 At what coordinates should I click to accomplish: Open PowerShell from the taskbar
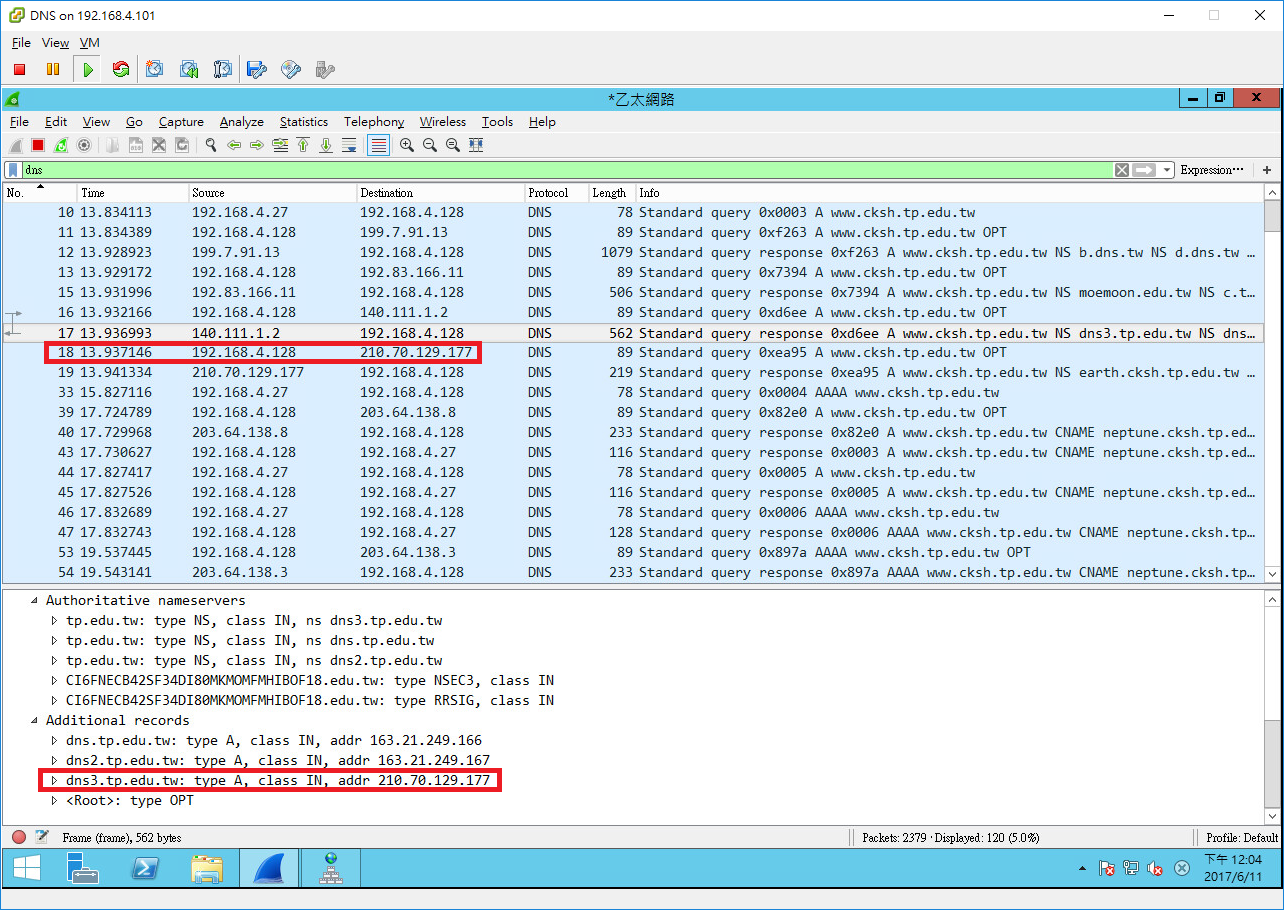(x=146, y=869)
